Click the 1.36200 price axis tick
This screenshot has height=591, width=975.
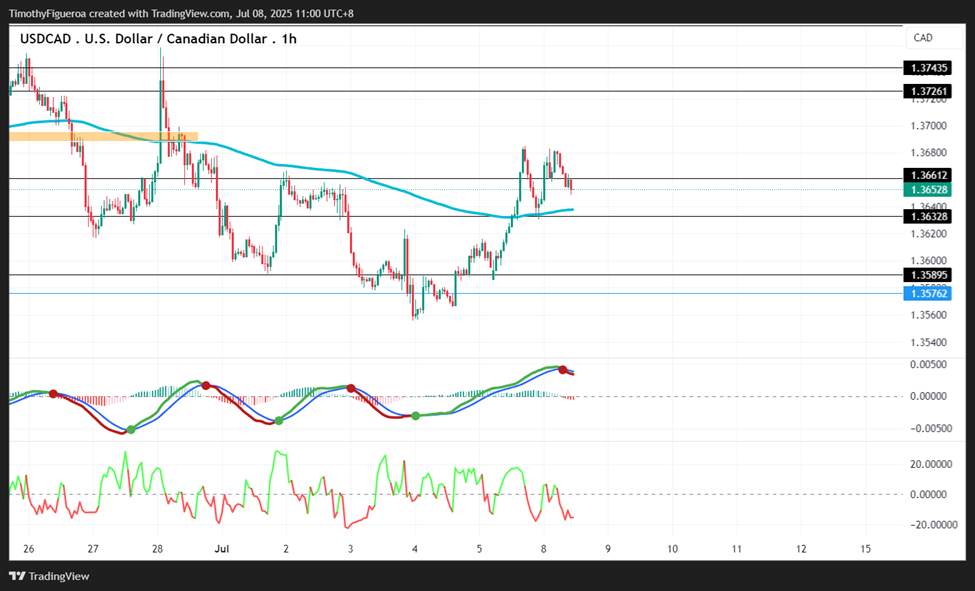tap(928, 234)
